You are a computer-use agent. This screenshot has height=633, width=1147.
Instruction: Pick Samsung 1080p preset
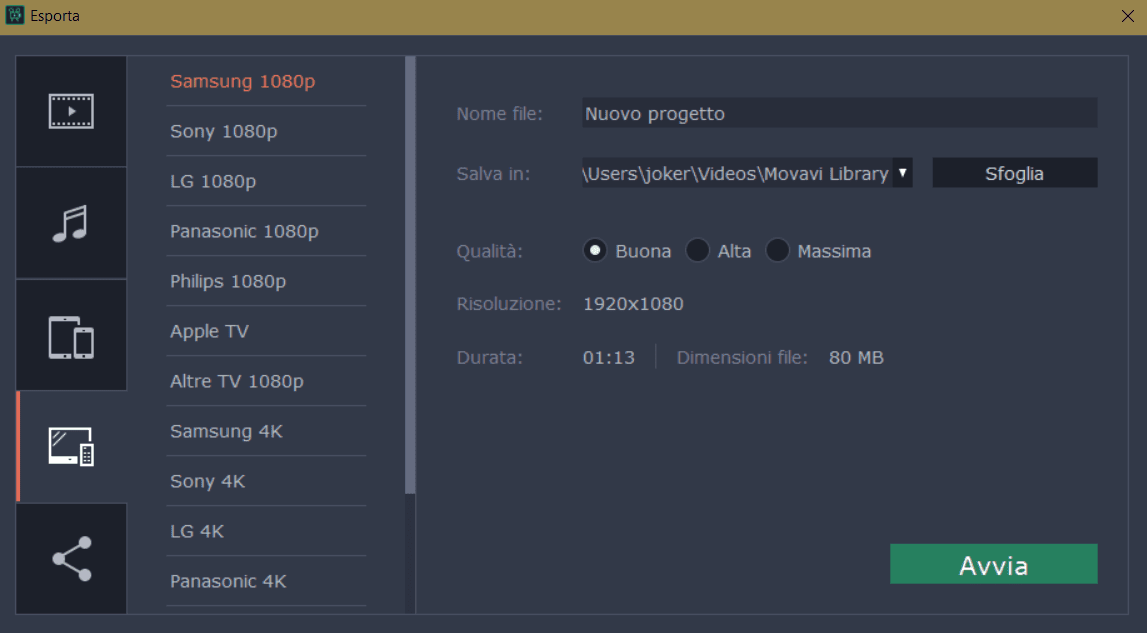click(243, 82)
